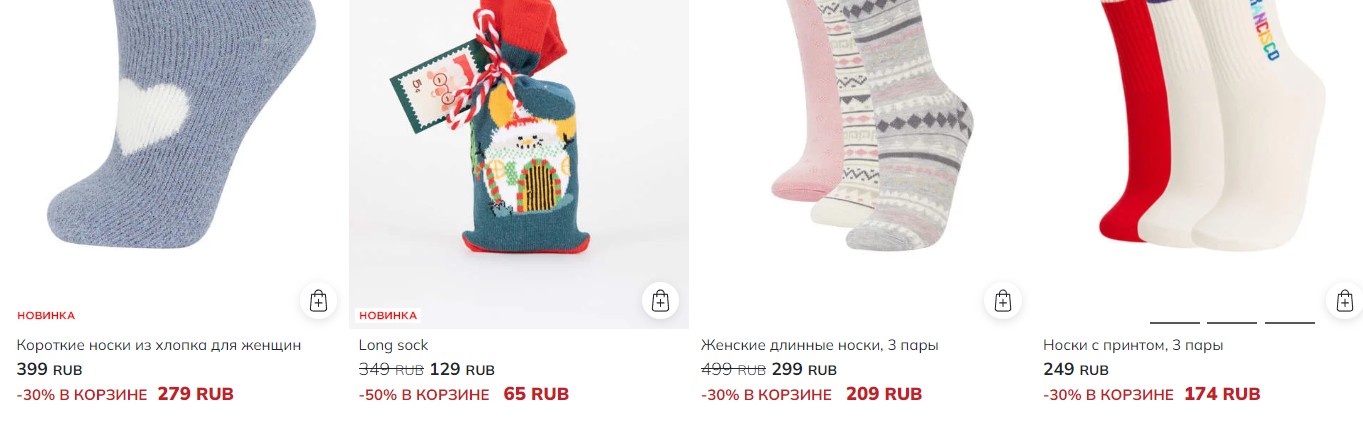1363x423 pixels.
Task: Click the НОВИНКА badge on Long sock
Action: [388, 316]
